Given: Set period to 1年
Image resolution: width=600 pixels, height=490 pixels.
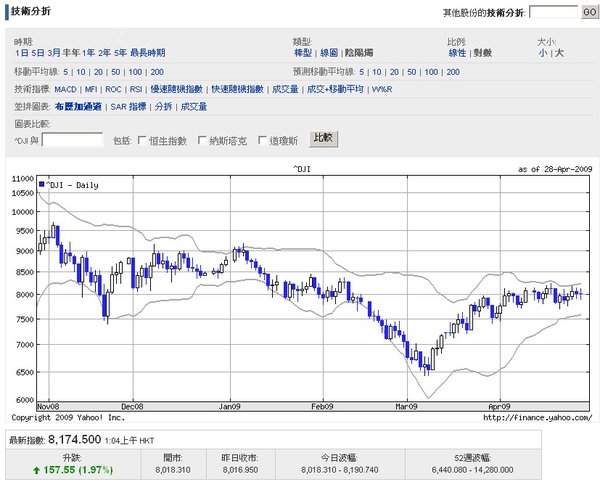Looking at the screenshot, I should (89, 53).
